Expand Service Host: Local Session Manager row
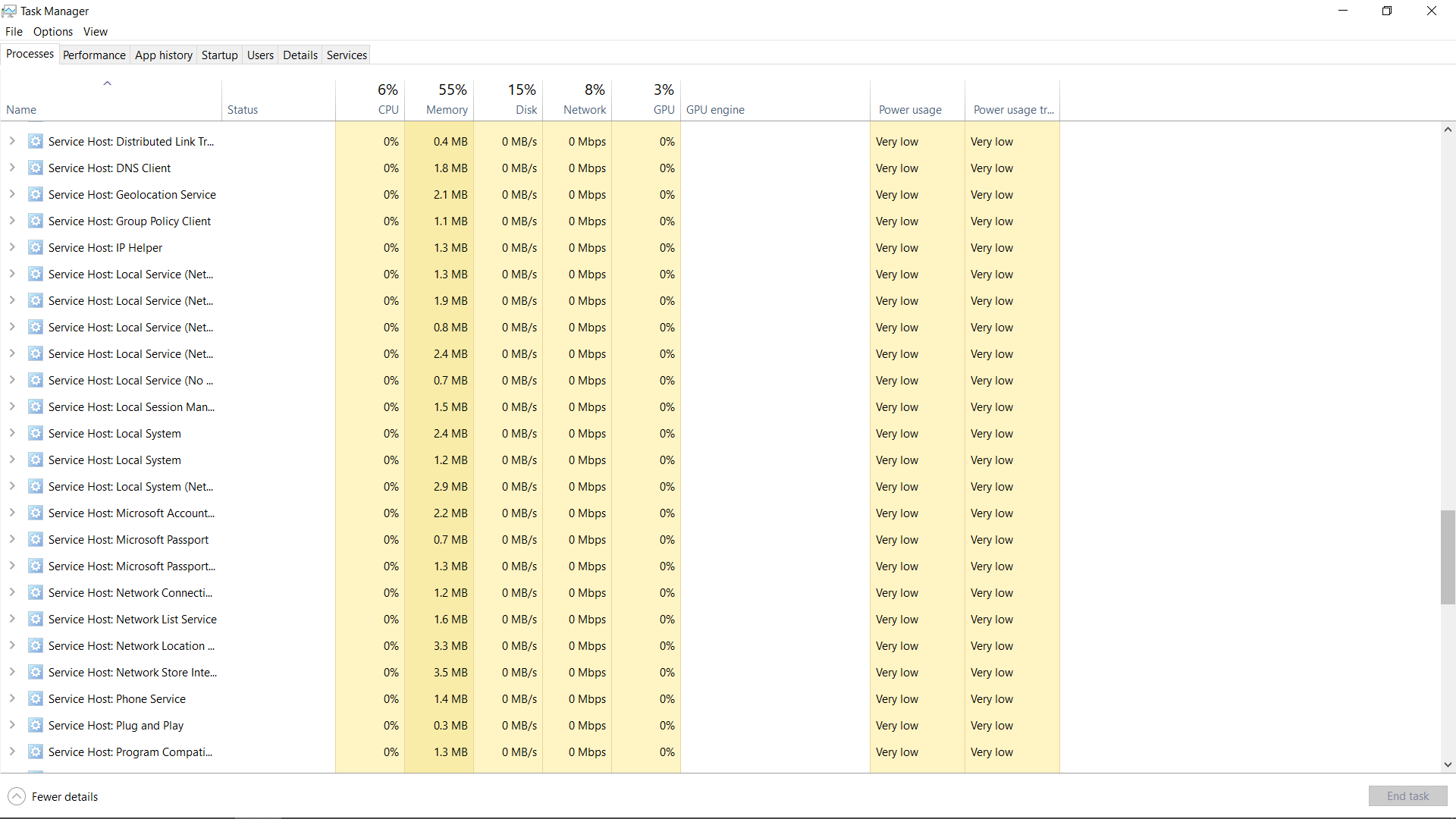Screen dimensions: 1456x819 pyautogui.click(x=12, y=406)
